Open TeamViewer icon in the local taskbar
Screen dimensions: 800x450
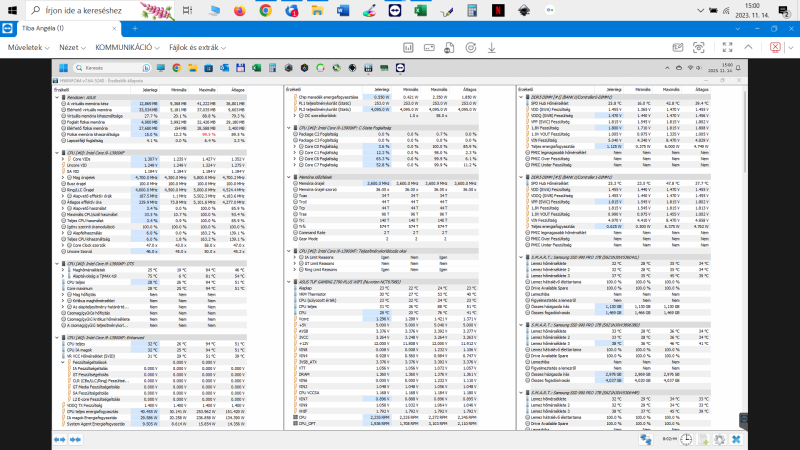pyautogui.click(x=395, y=10)
